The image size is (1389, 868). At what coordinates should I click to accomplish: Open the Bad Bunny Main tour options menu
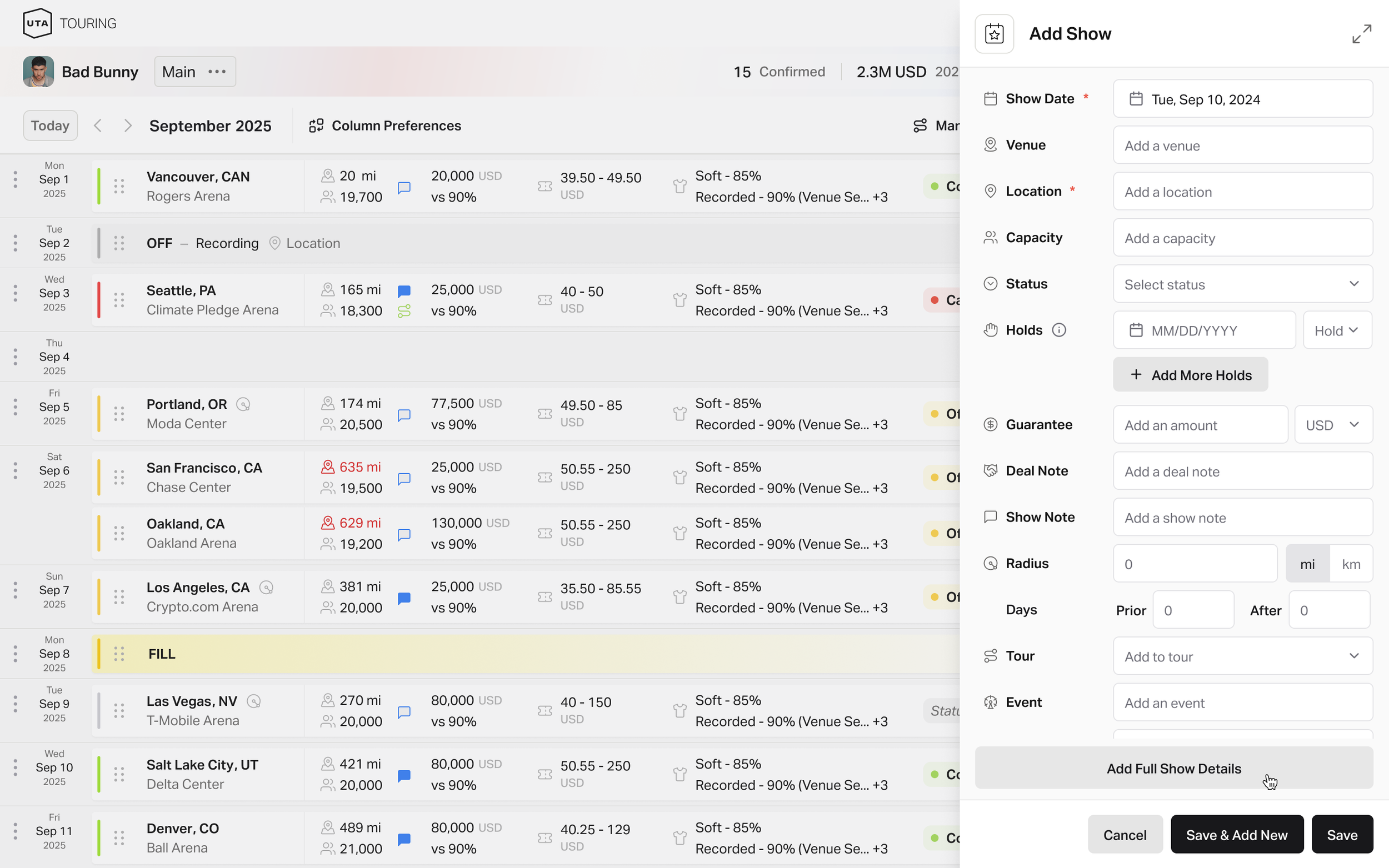(217, 71)
